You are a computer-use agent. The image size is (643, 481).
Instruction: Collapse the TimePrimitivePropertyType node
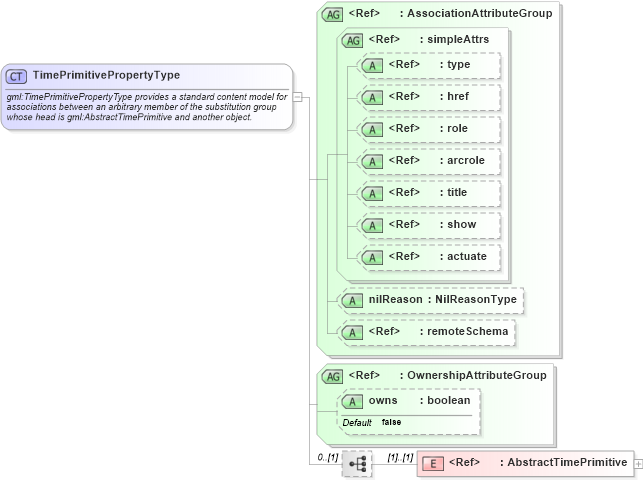click(298, 98)
